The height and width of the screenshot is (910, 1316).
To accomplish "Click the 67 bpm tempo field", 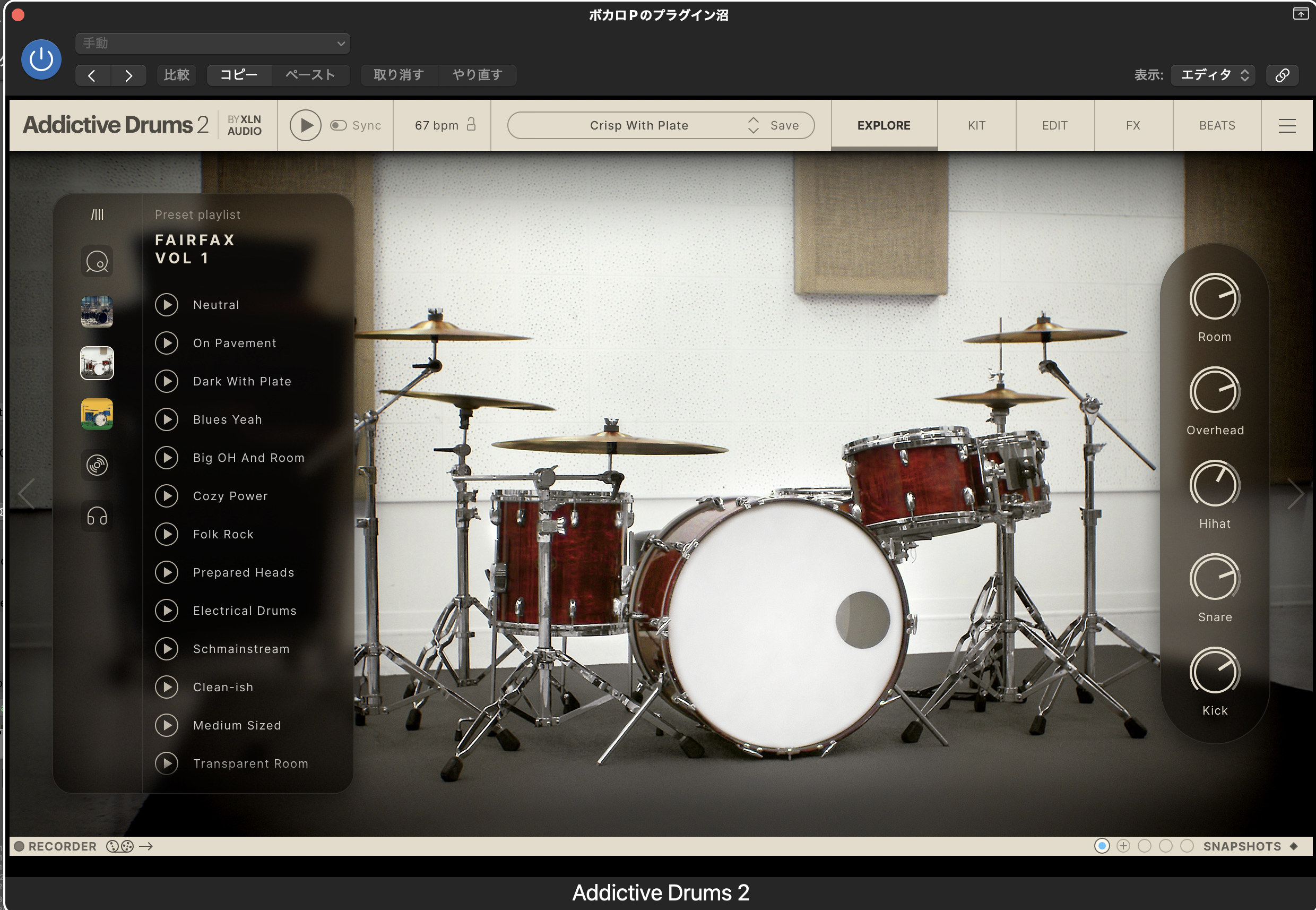I will [437, 125].
